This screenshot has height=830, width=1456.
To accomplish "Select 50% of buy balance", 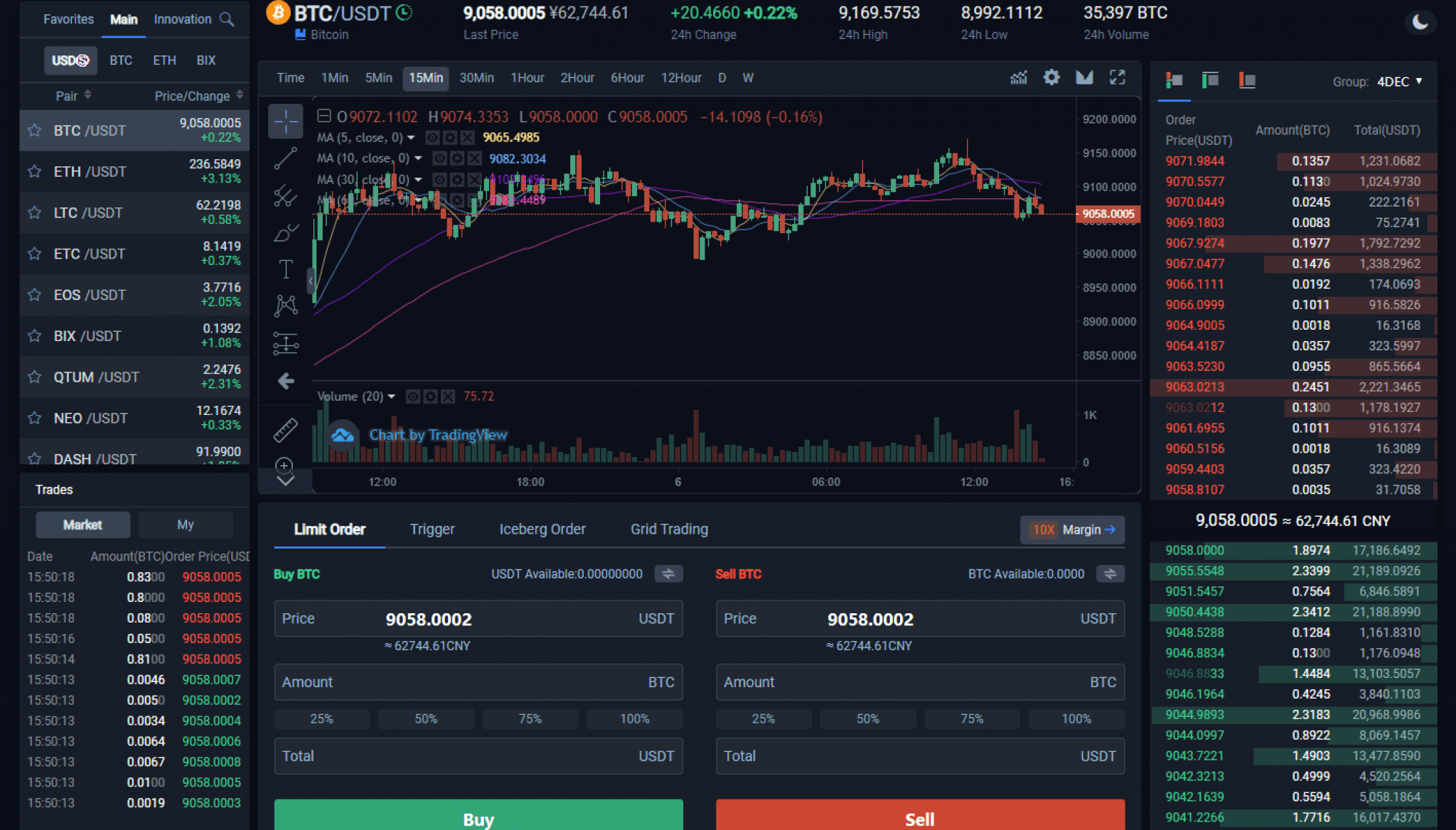I will click(x=425, y=718).
